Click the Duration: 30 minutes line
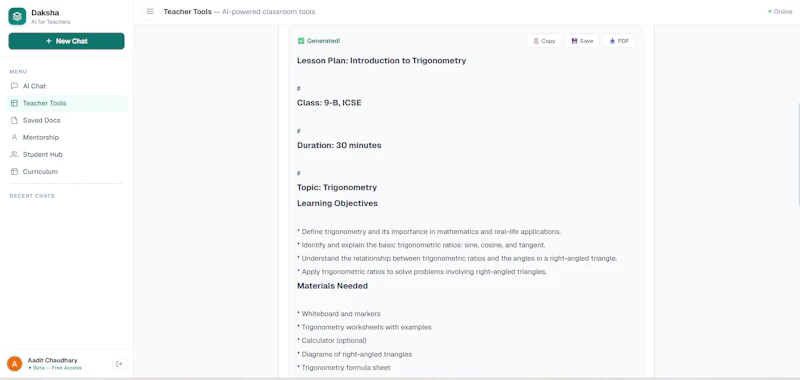Screen dimensions: 800x380 coord(339,145)
